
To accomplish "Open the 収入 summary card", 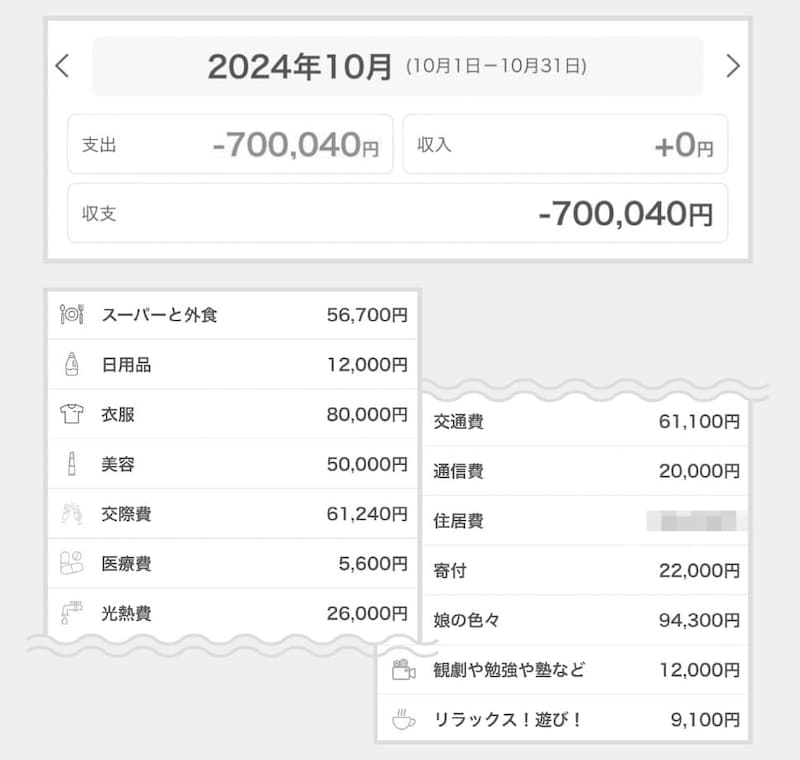I will click(565, 144).
